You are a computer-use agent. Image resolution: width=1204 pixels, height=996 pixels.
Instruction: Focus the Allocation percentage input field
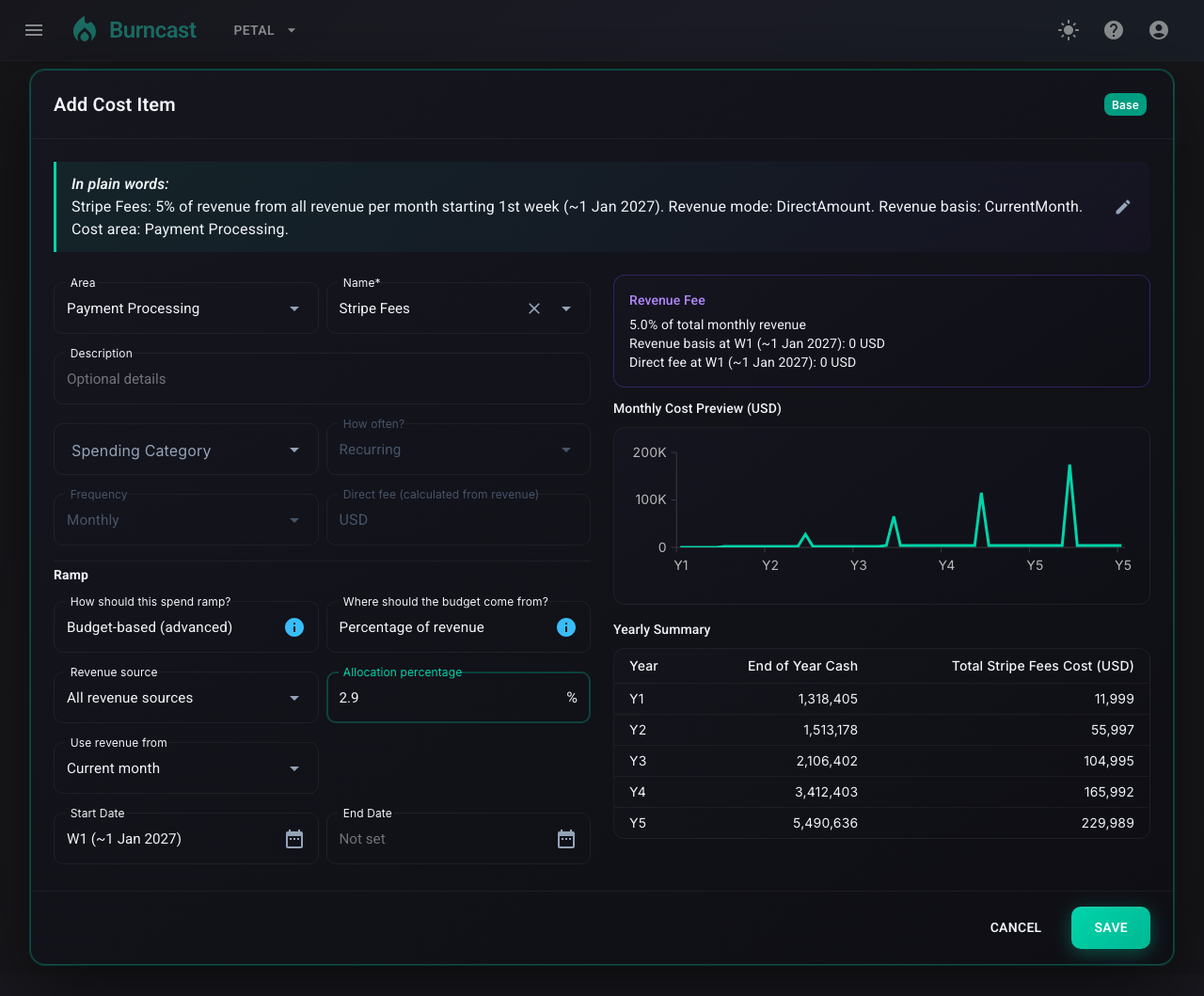(x=458, y=698)
